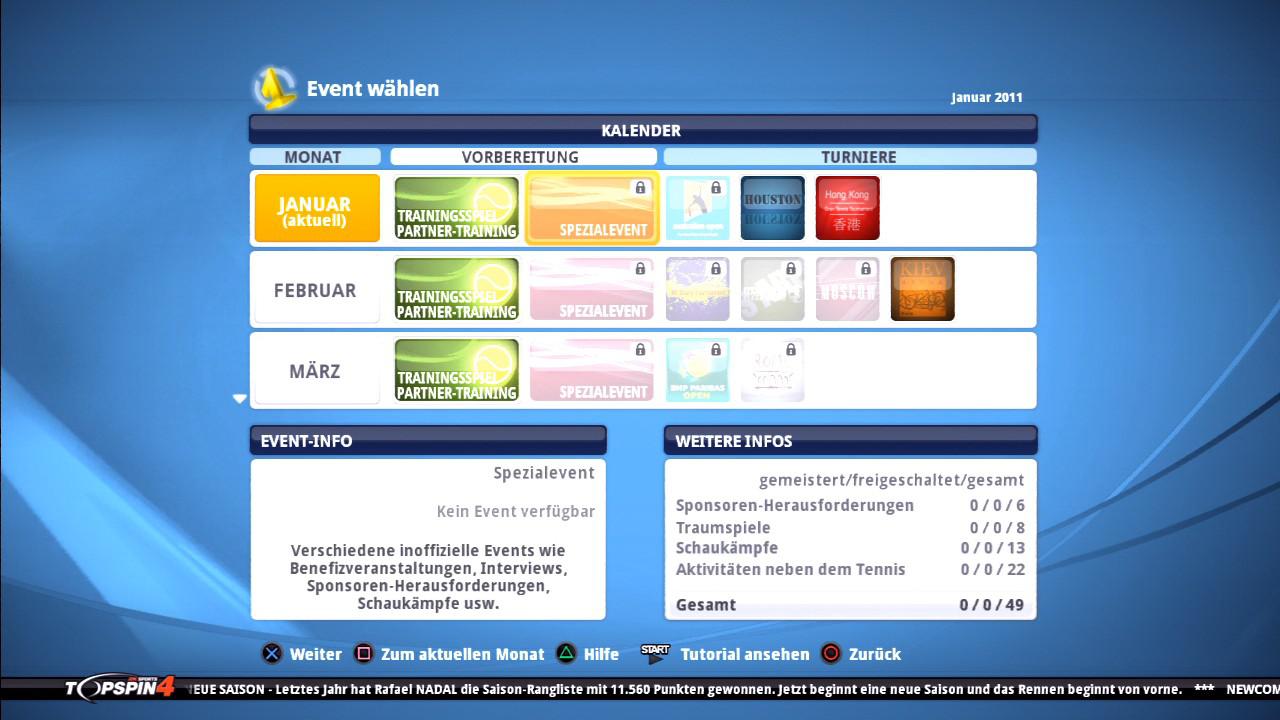Select the MÄRZ month row
1280x720 pixels.
pos(317,371)
